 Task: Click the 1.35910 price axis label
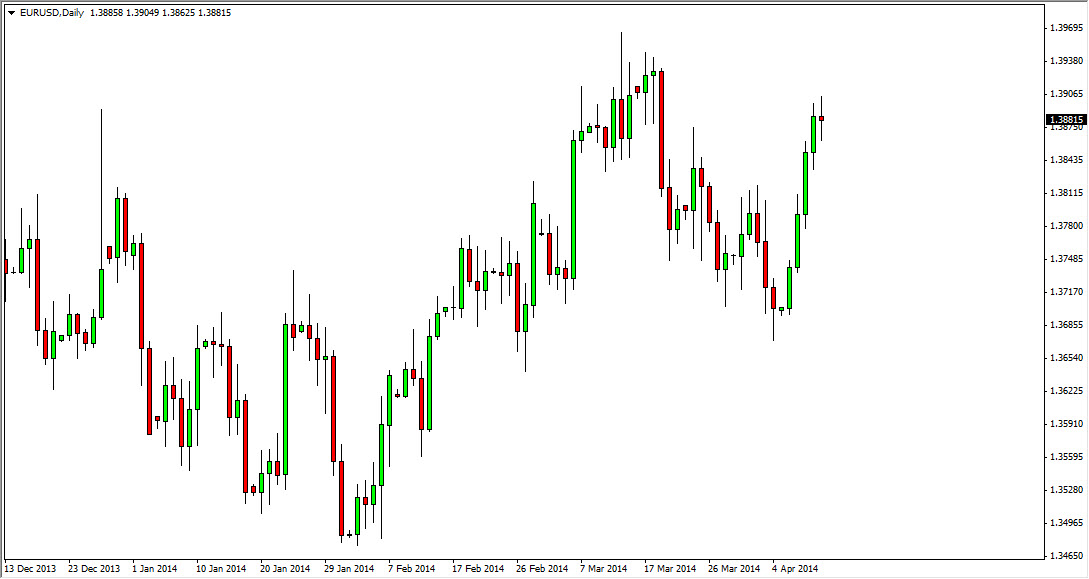pos(1067,423)
